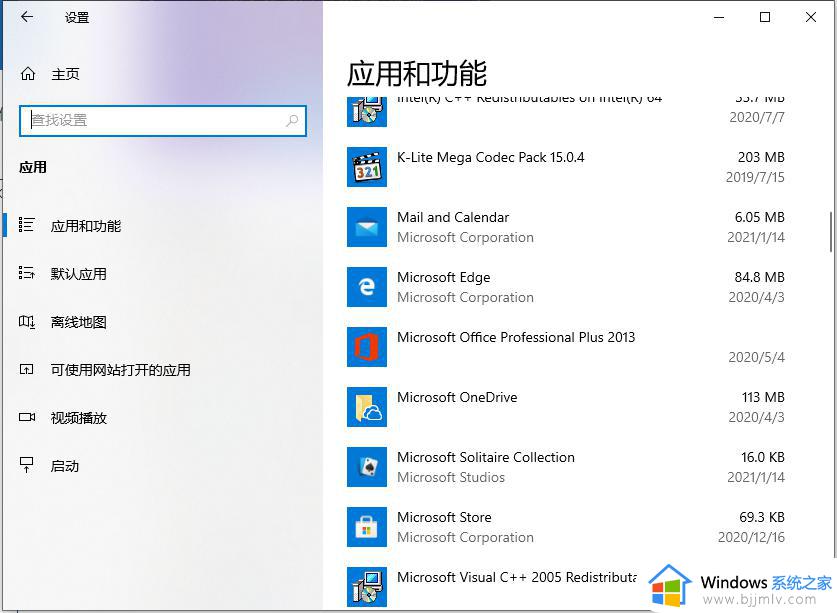Screen dimensions: 837x613
Task: Go to 离线地图 settings
Action: (x=78, y=322)
